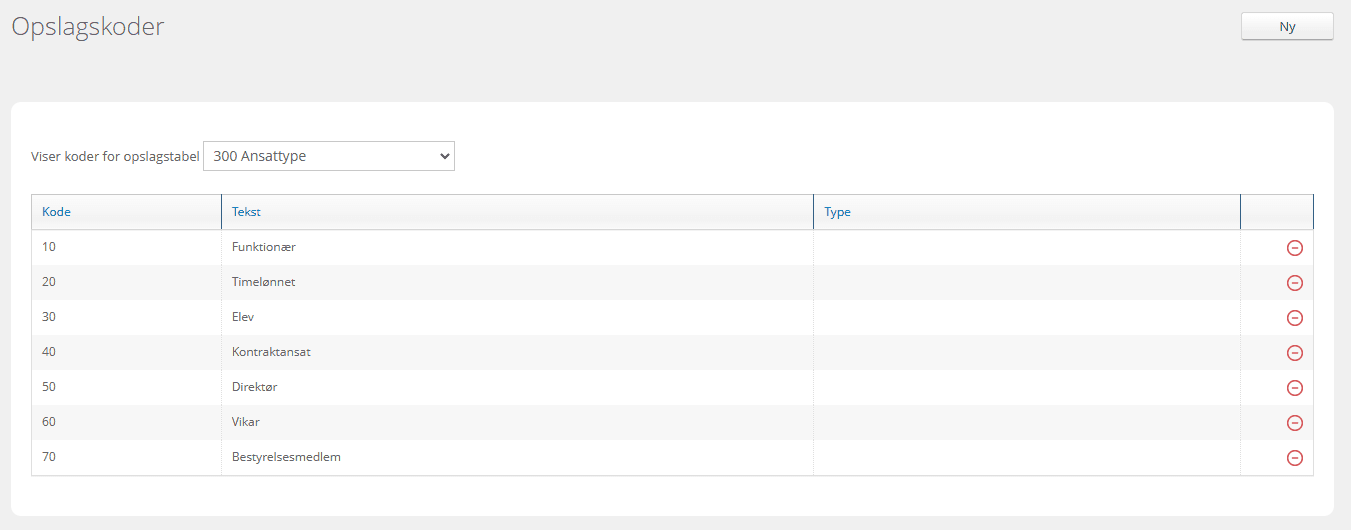Delete the Bestyrelsesmedlem entry
Screen dimensions: 1351x530
tap(1294, 458)
